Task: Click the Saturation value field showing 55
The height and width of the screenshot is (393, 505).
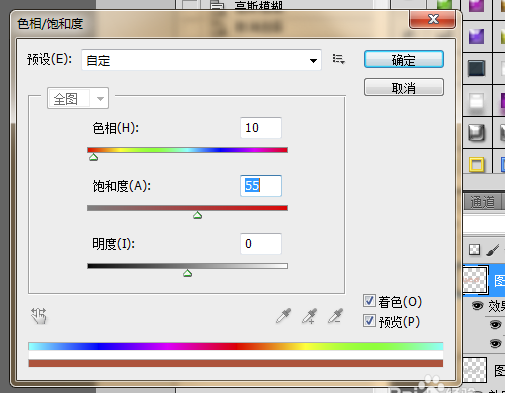Action: coord(261,186)
